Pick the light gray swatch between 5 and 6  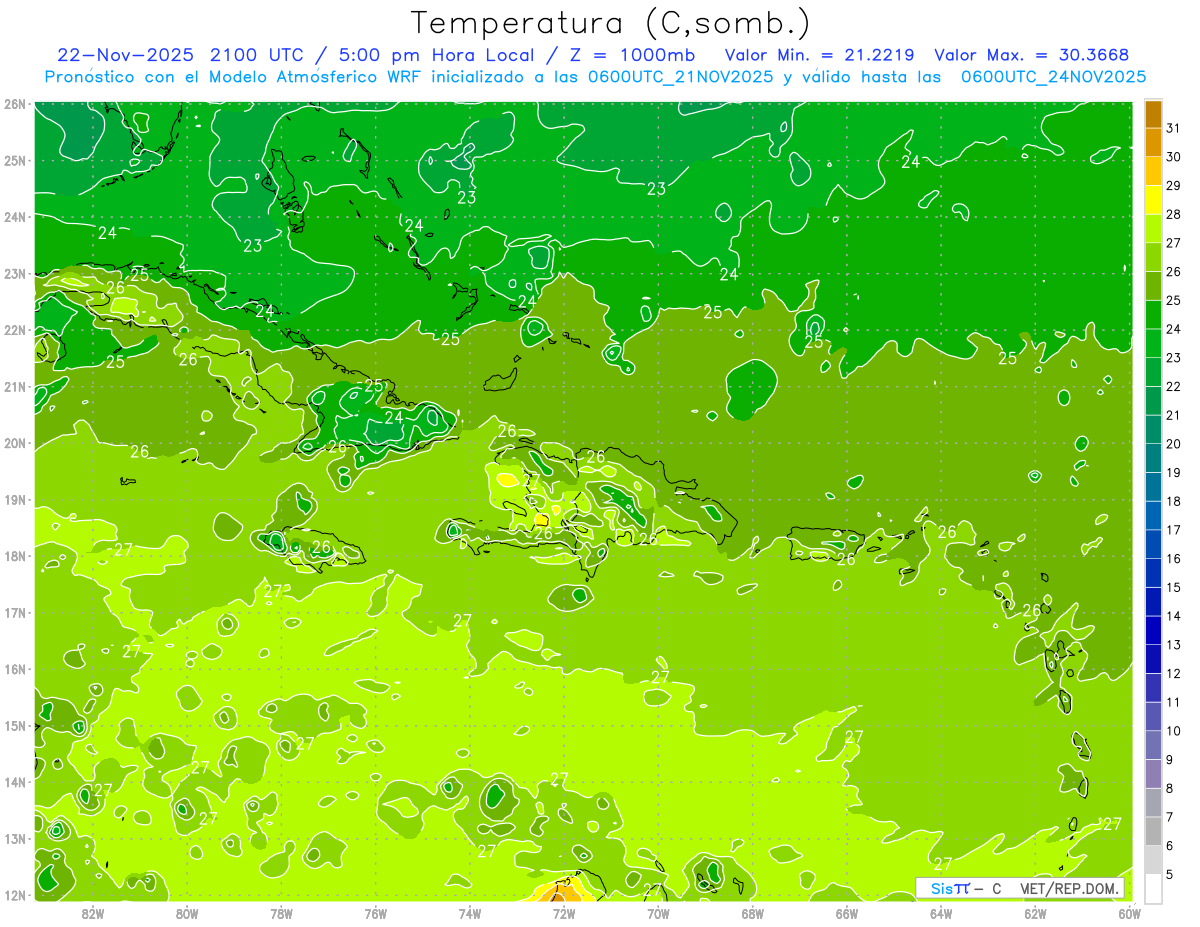[1153, 859]
